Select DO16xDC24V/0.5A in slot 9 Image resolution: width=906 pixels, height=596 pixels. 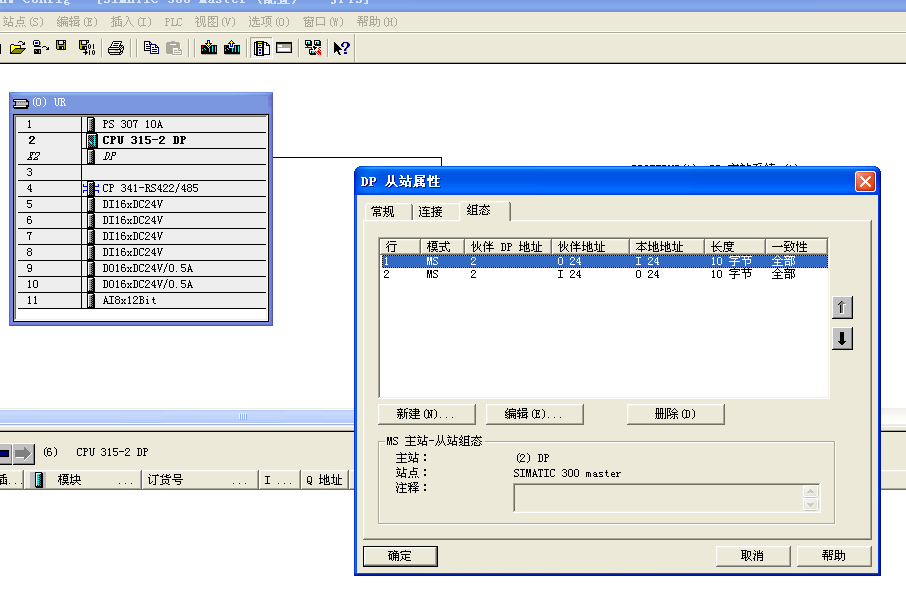(x=142, y=268)
